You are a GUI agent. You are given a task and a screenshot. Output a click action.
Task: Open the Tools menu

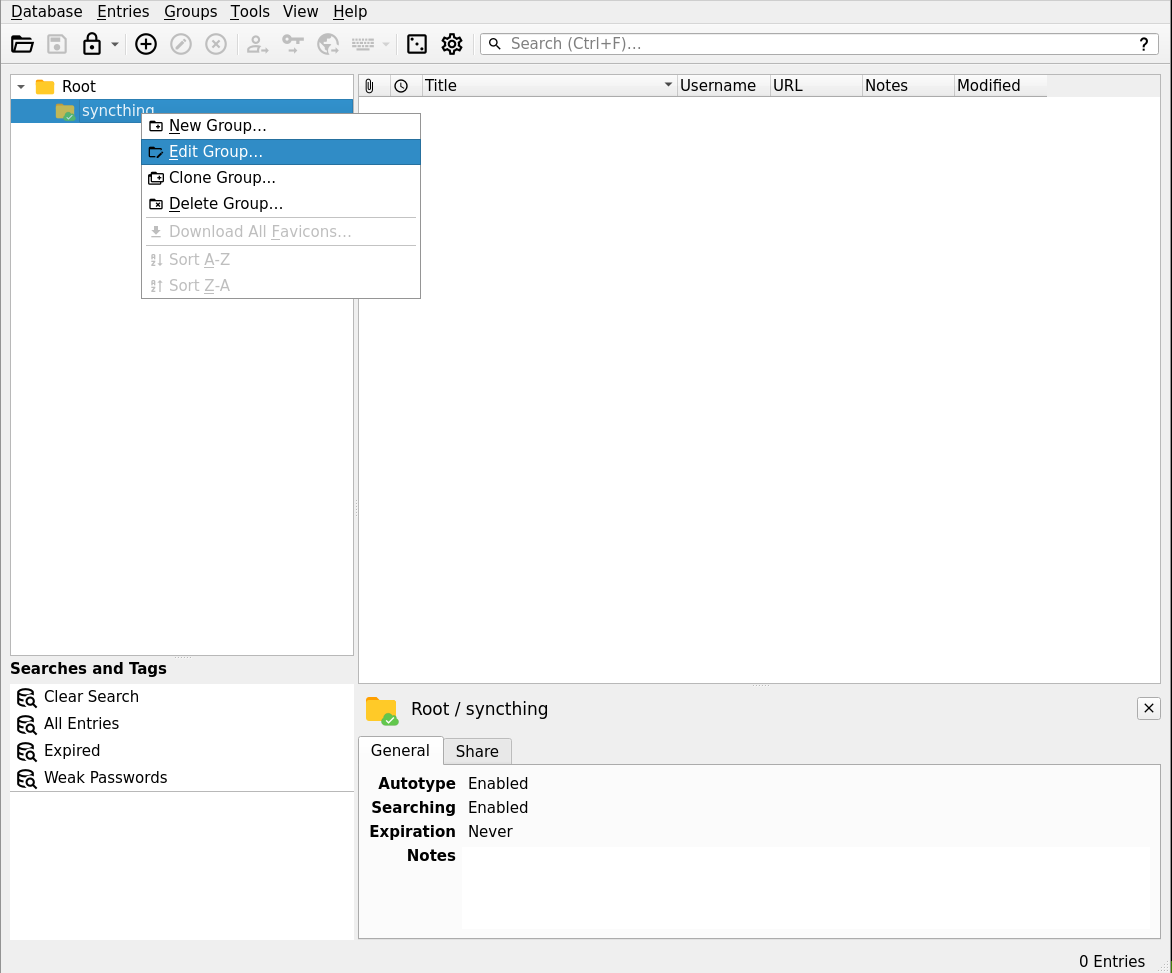pyautogui.click(x=250, y=12)
